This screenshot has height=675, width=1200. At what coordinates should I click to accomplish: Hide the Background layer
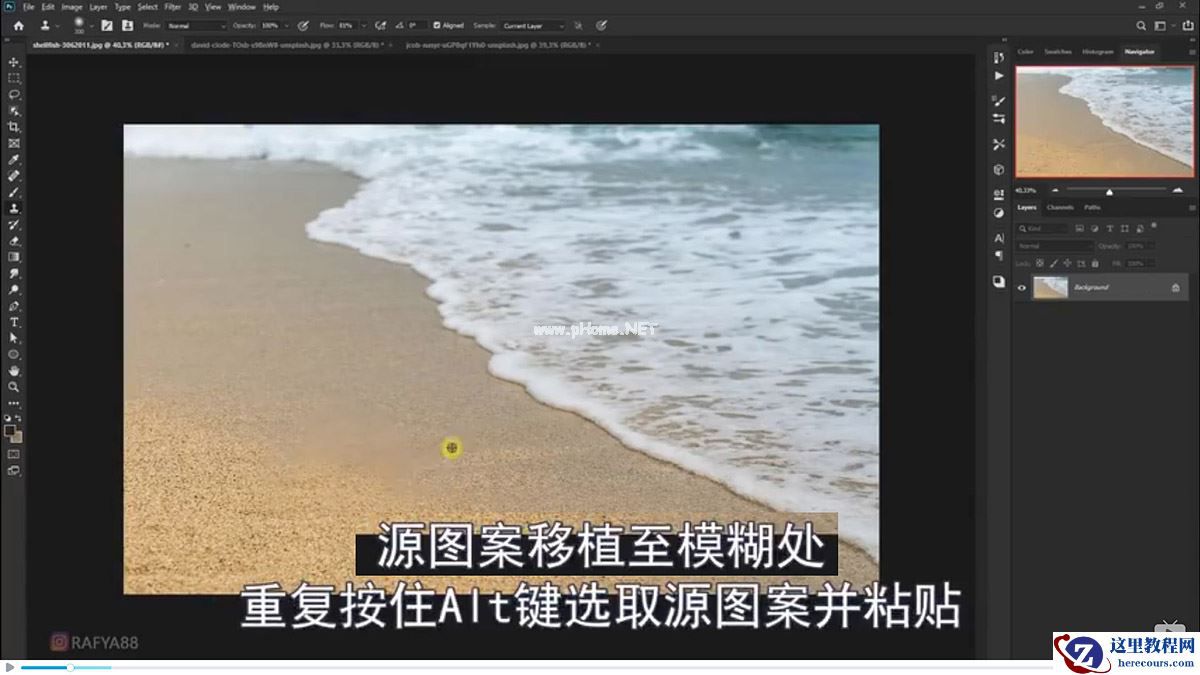(x=1022, y=288)
